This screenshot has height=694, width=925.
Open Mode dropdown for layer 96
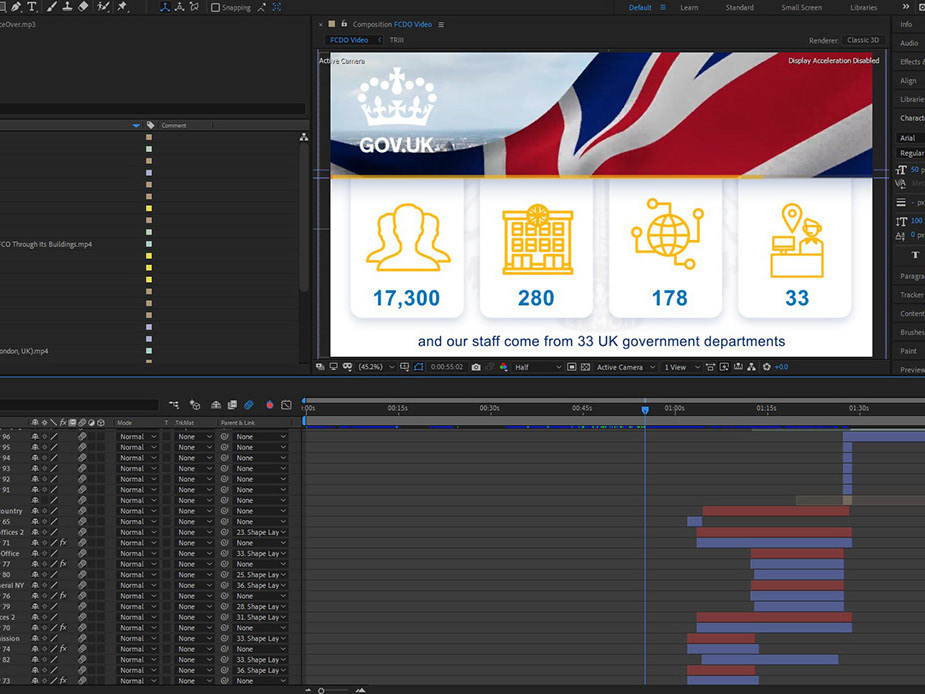(x=138, y=437)
